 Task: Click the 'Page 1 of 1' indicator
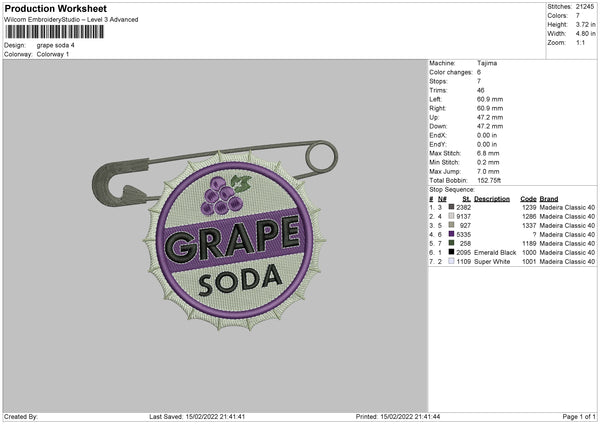pos(579,416)
